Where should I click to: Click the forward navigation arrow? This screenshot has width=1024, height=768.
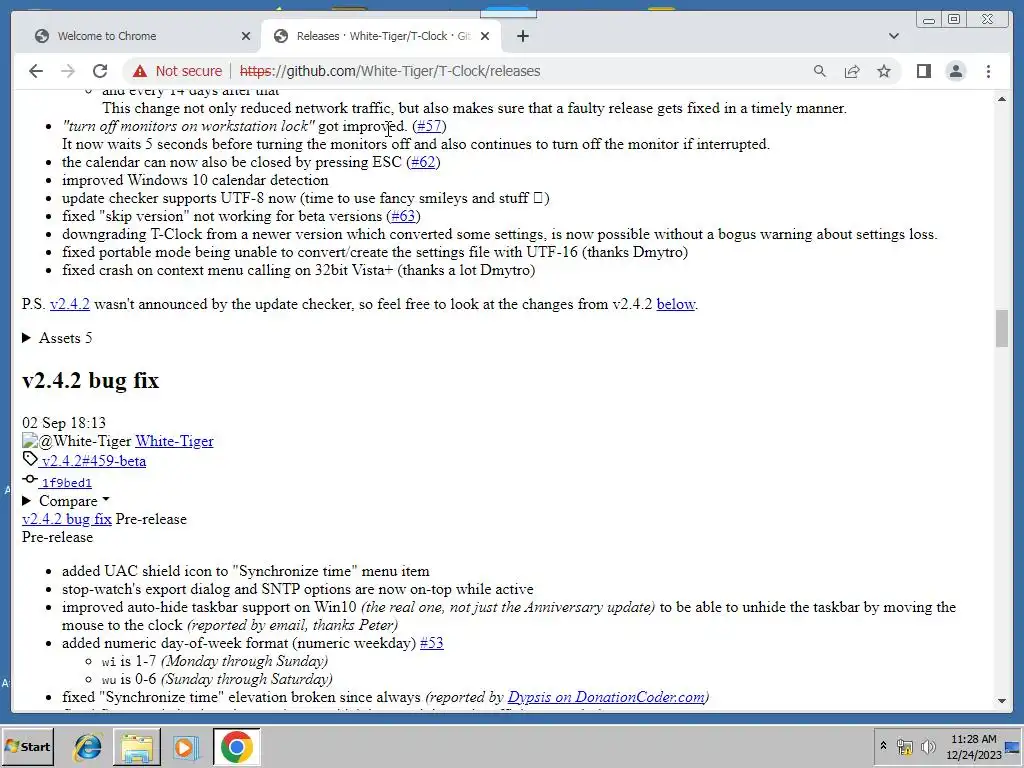coord(68,71)
